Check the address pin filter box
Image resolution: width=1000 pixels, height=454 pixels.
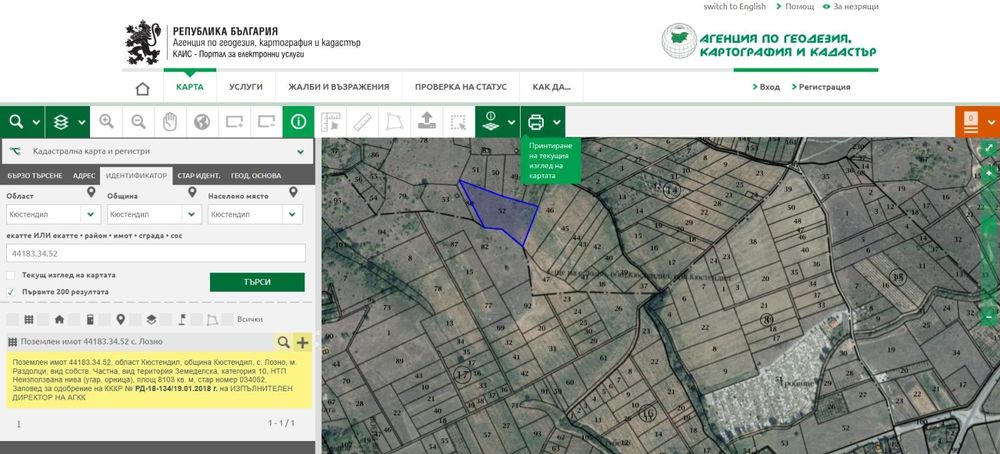[105, 319]
